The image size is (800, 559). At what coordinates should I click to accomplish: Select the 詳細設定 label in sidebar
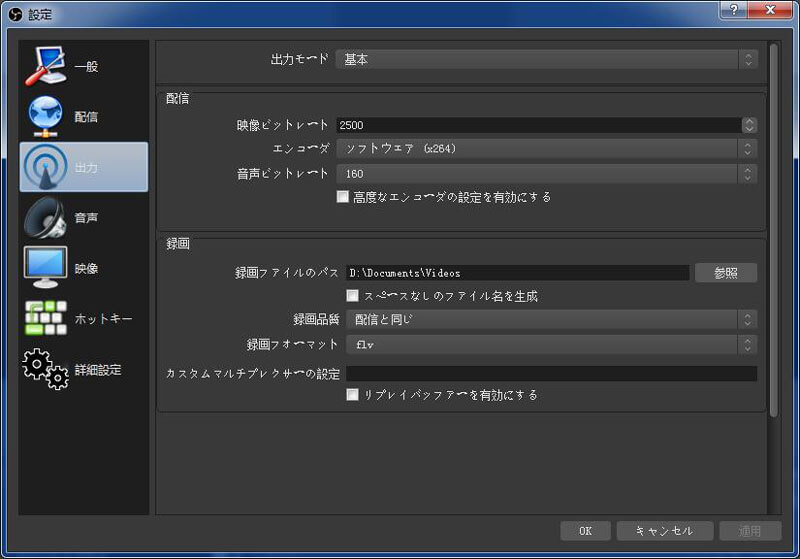click(x=98, y=370)
